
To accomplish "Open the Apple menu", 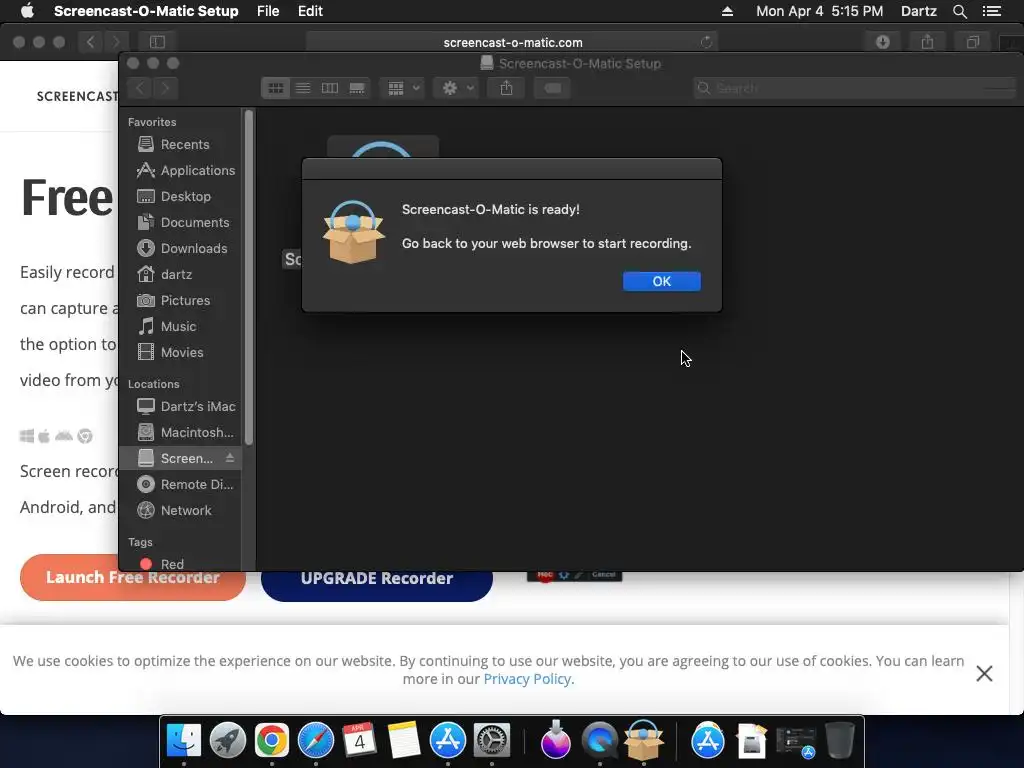I will coord(27,11).
